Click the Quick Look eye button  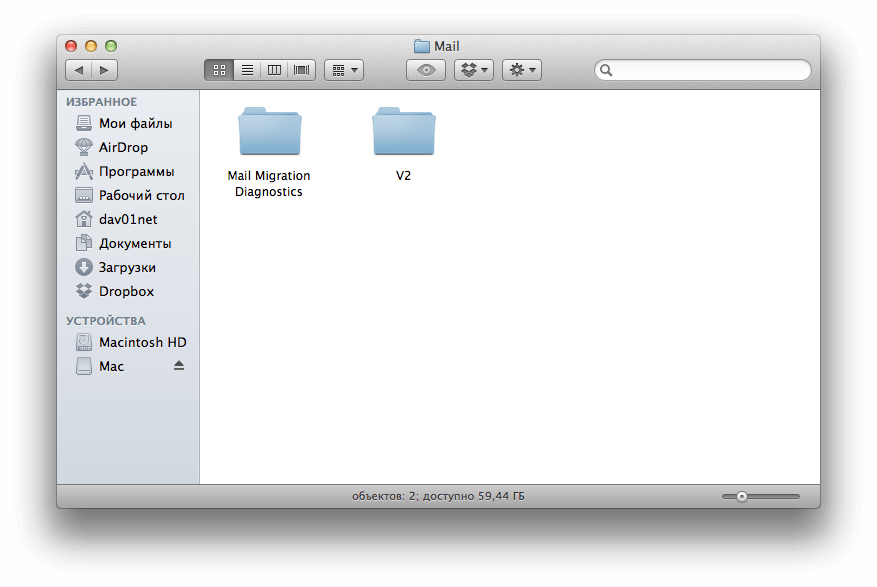(426, 70)
